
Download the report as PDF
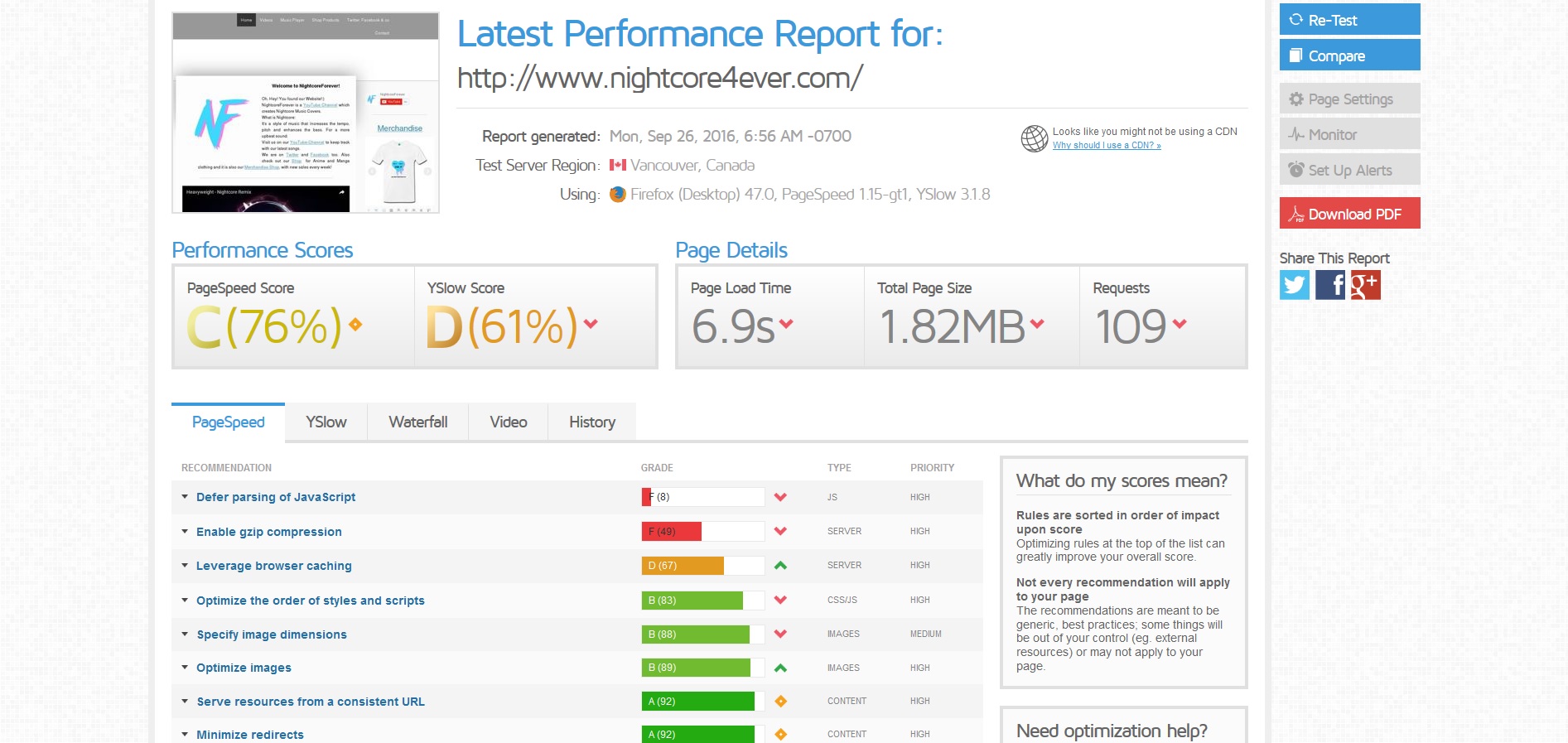click(x=1349, y=214)
